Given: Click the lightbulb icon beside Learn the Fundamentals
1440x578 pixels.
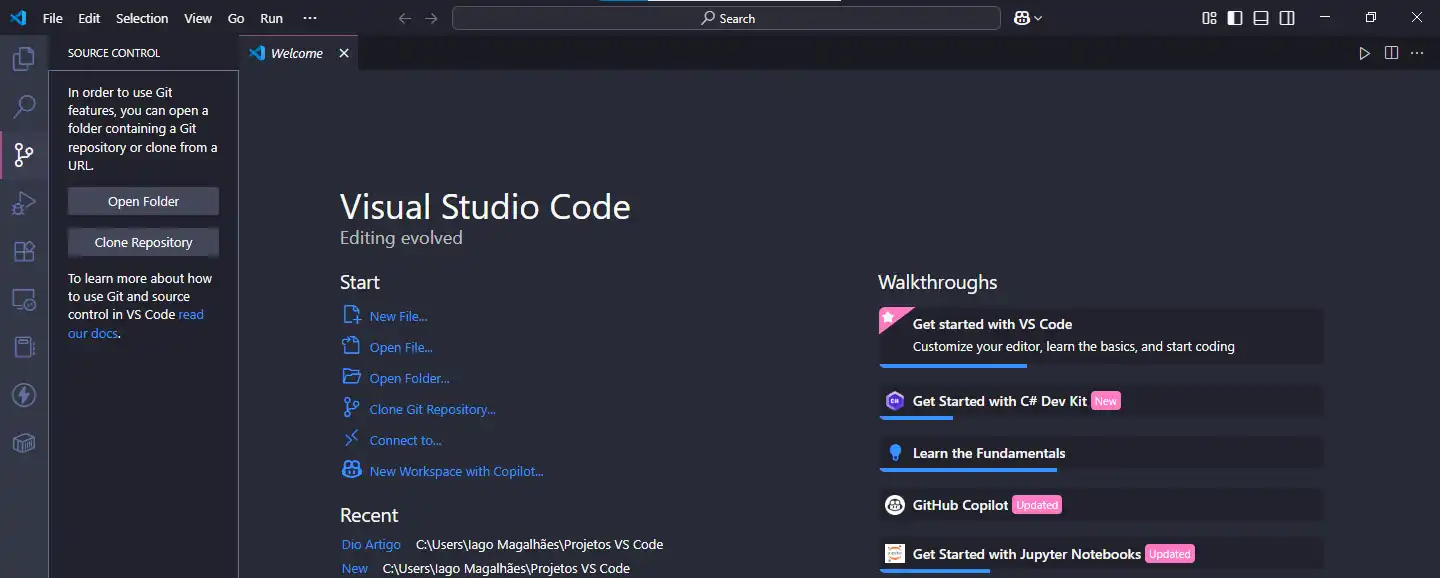Looking at the screenshot, I should [x=895, y=453].
